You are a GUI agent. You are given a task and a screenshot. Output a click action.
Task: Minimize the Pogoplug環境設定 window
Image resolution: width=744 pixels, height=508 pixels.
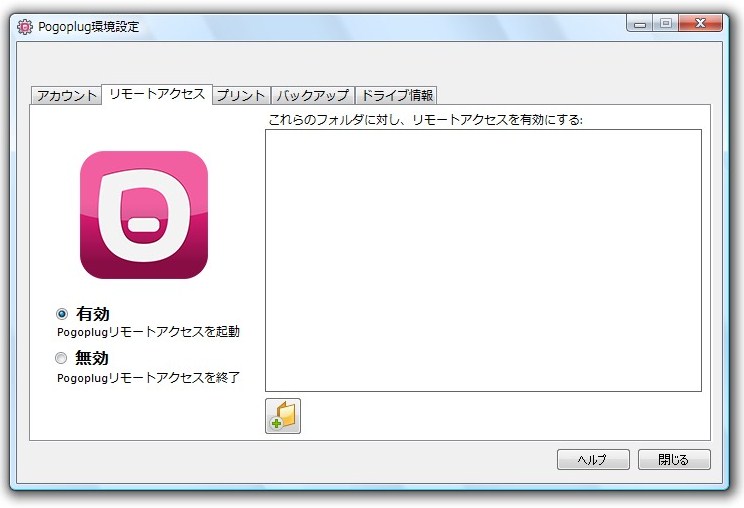(640, 23)
